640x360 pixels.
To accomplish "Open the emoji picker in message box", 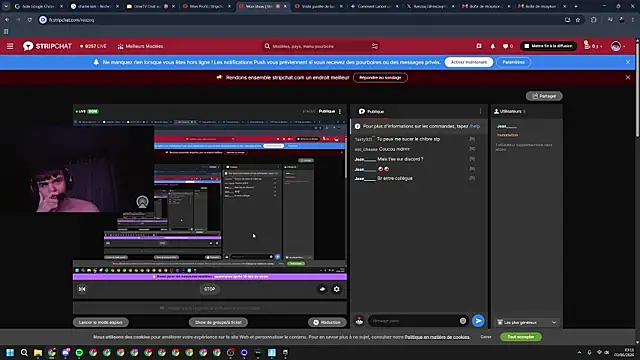I will pyautogui.click(x=463, y=321).
